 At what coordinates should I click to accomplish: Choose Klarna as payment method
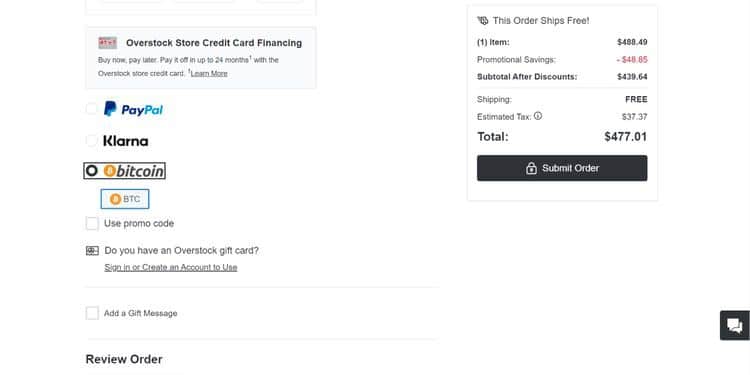coord(91,141)
